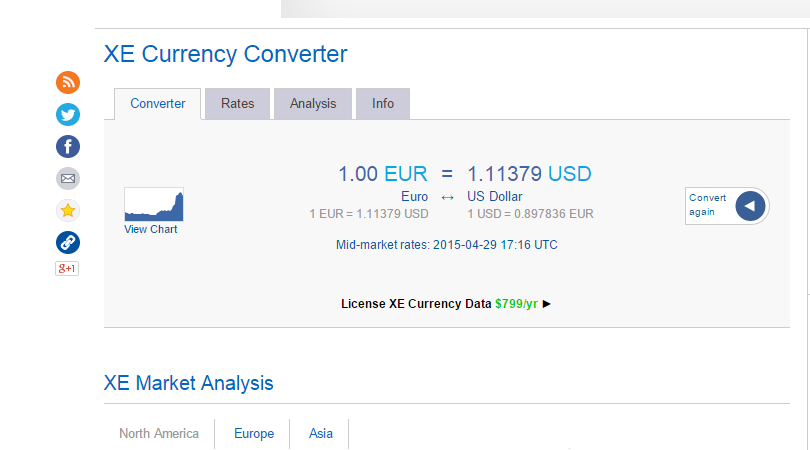Image resolution: width=810 pixels, height=450 pixels.
Task: Open the RSS feed icon
Action: (68, 83)
